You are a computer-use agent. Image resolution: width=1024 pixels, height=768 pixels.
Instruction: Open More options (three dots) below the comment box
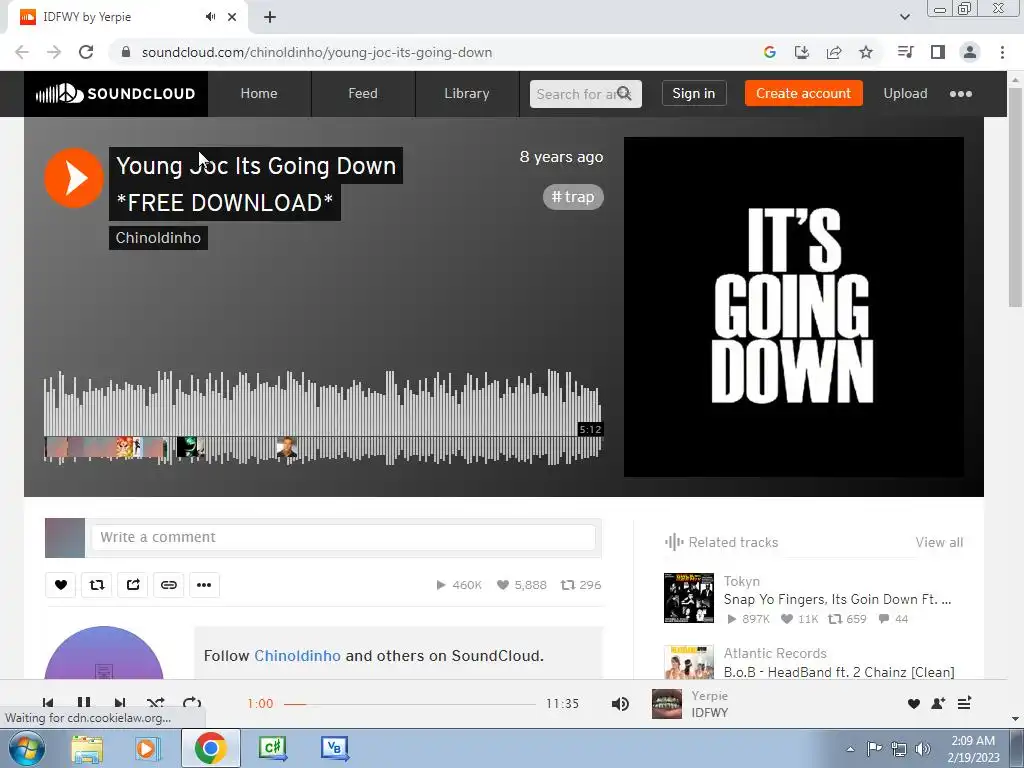(204, 584)
